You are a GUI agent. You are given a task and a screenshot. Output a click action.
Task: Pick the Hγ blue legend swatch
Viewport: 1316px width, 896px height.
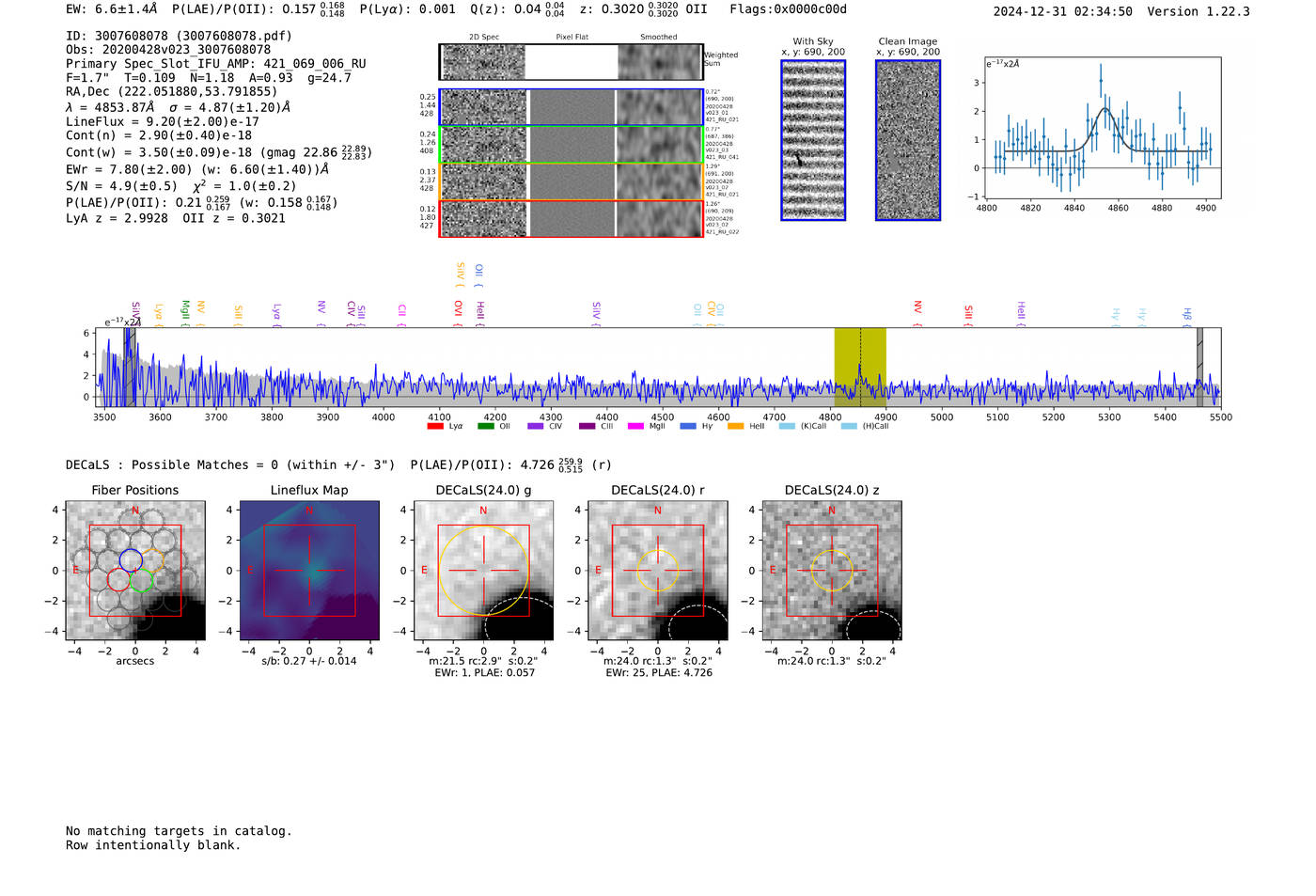point(688,426)
